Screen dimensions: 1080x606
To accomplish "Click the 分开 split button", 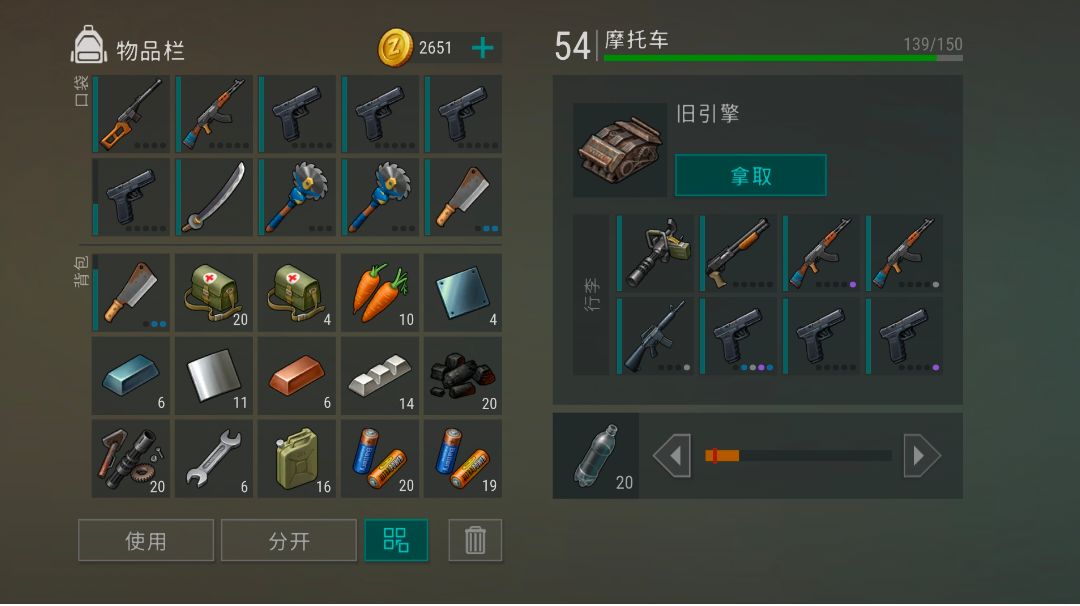I will (289, 541).
